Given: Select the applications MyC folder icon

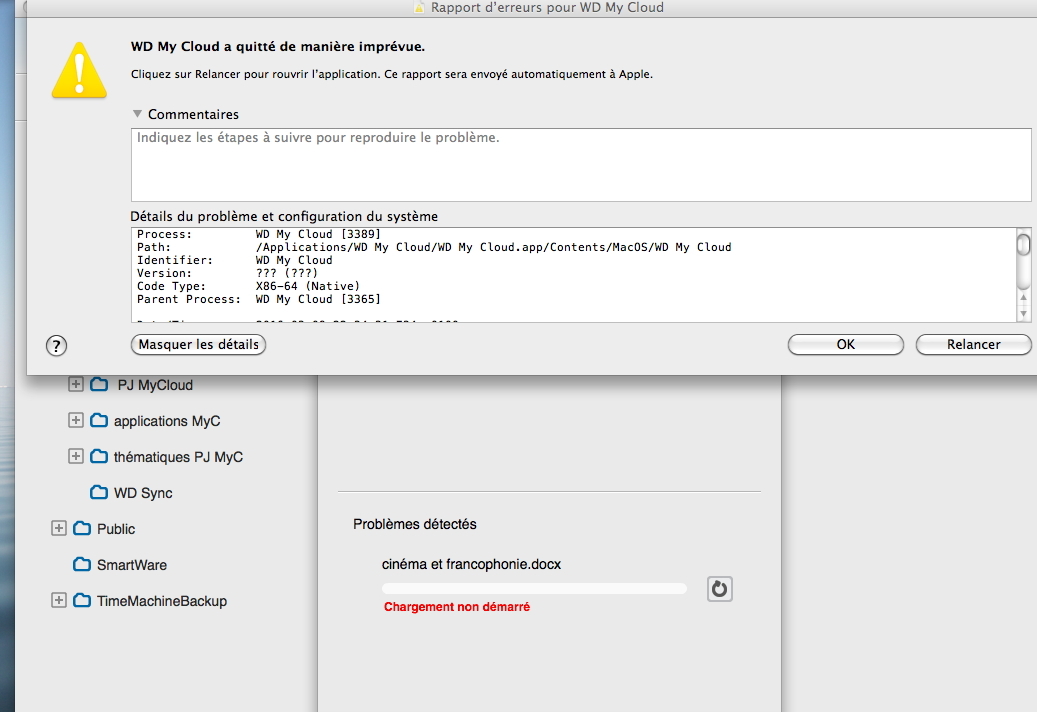Looking at the screenshot, I should click(99, 420).
